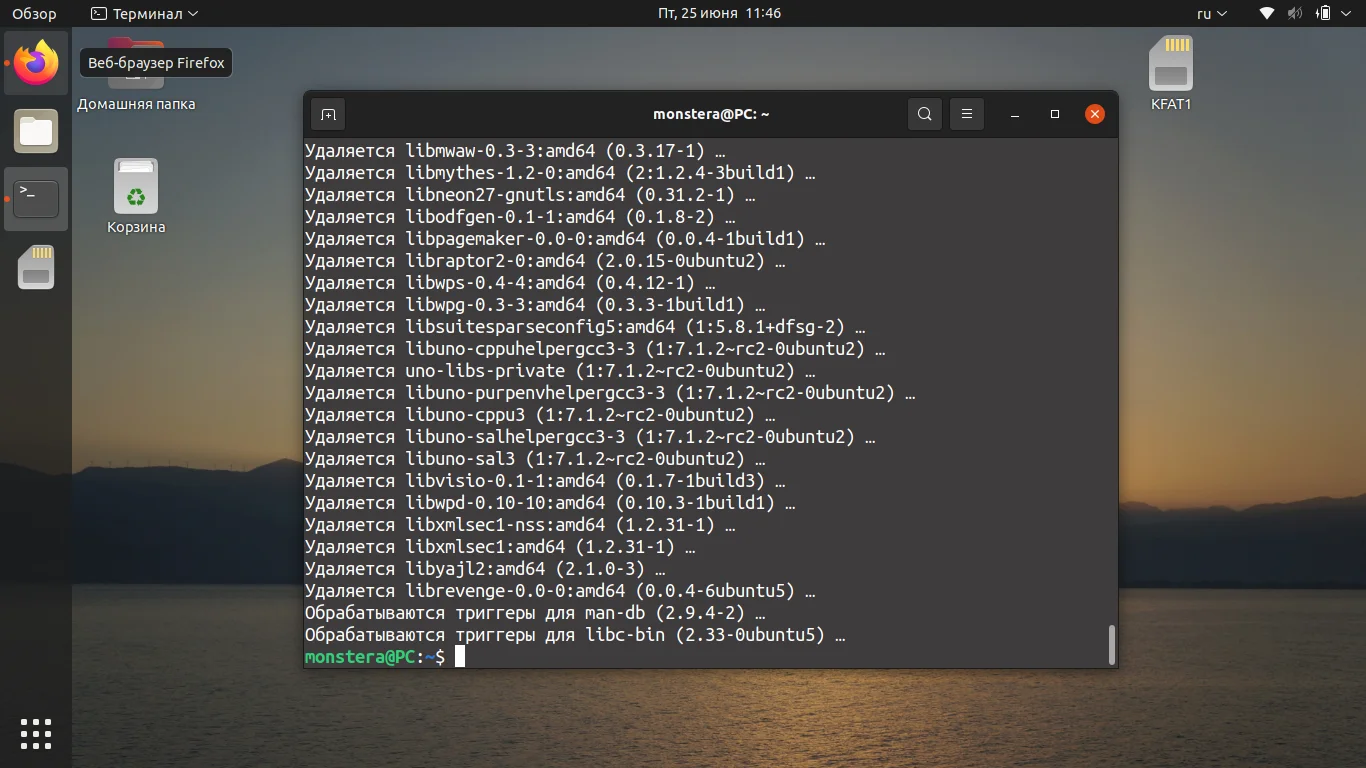The width and height of the screenshot is (1366, 768).
Task: Click the librevenge-0.0-0:amd64 line
Action: click(x=560, y=591)
